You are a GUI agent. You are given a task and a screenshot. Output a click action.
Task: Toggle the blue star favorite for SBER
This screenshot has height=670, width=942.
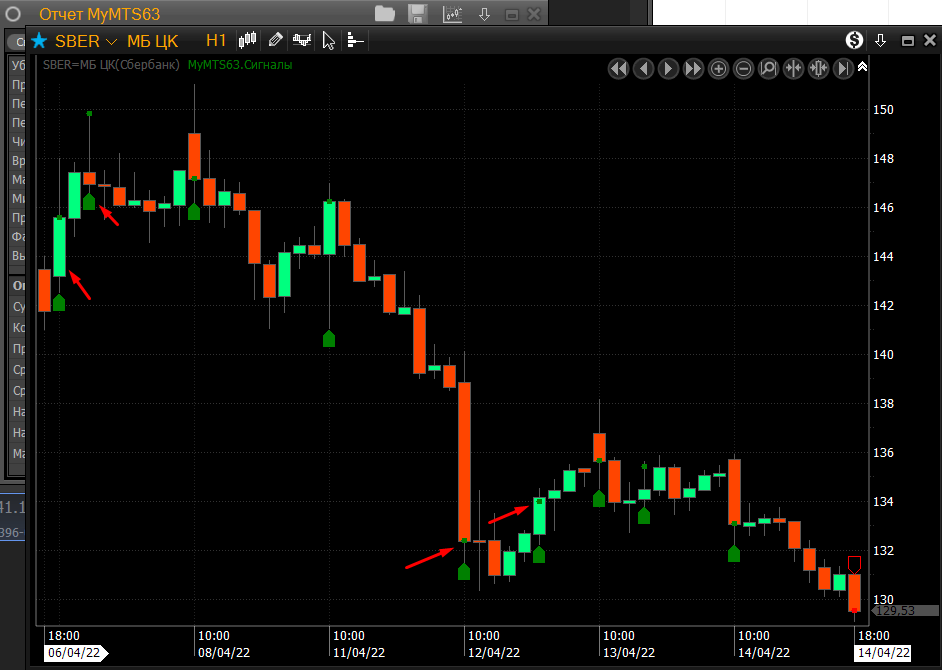[39, 41]
